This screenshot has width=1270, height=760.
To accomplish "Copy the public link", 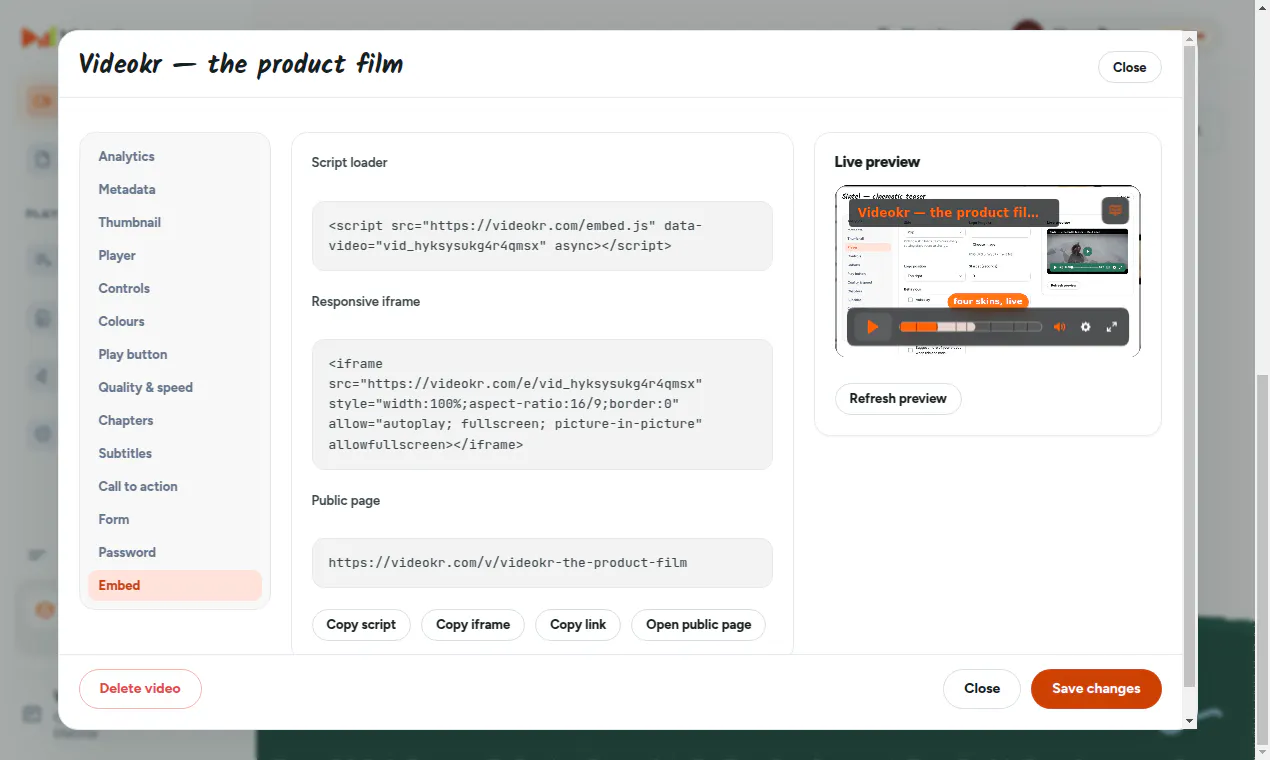I will click(578, 624).
